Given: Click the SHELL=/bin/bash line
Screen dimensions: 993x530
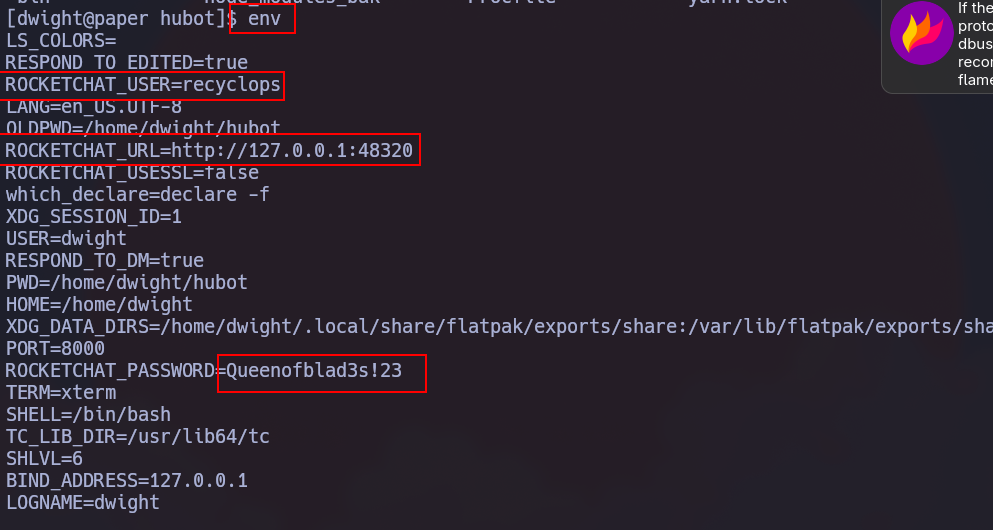Looking at the screenshot, I should click(x=88, y=414).
